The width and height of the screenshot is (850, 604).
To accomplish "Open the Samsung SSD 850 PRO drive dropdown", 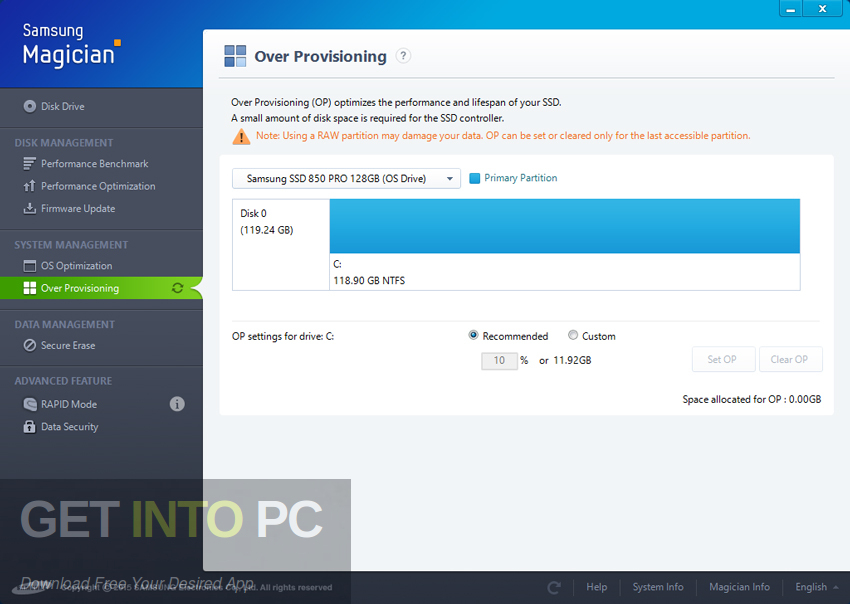I will [x=346, y=178].
